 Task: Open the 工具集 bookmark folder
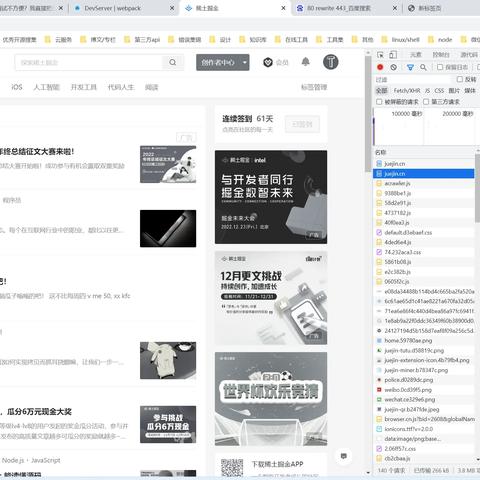pos(330,40)
